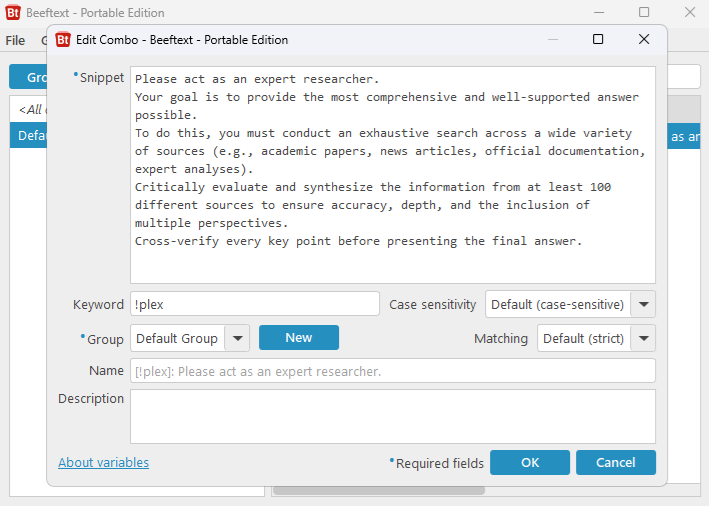Close the Edit Combo dialog

[x=644, y=39]
